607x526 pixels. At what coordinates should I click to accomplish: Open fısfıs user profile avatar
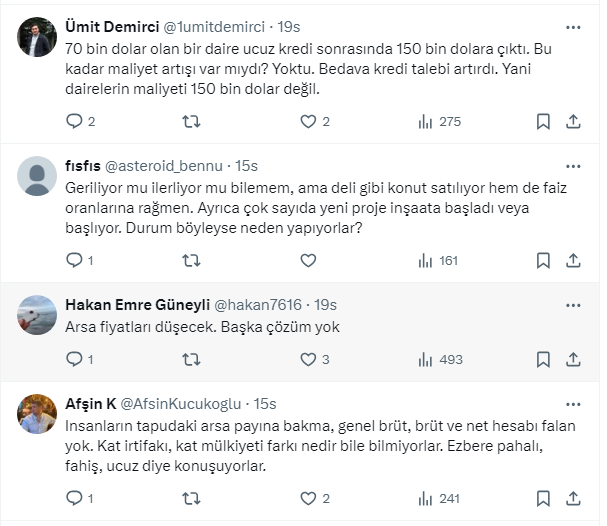point(38,178)
